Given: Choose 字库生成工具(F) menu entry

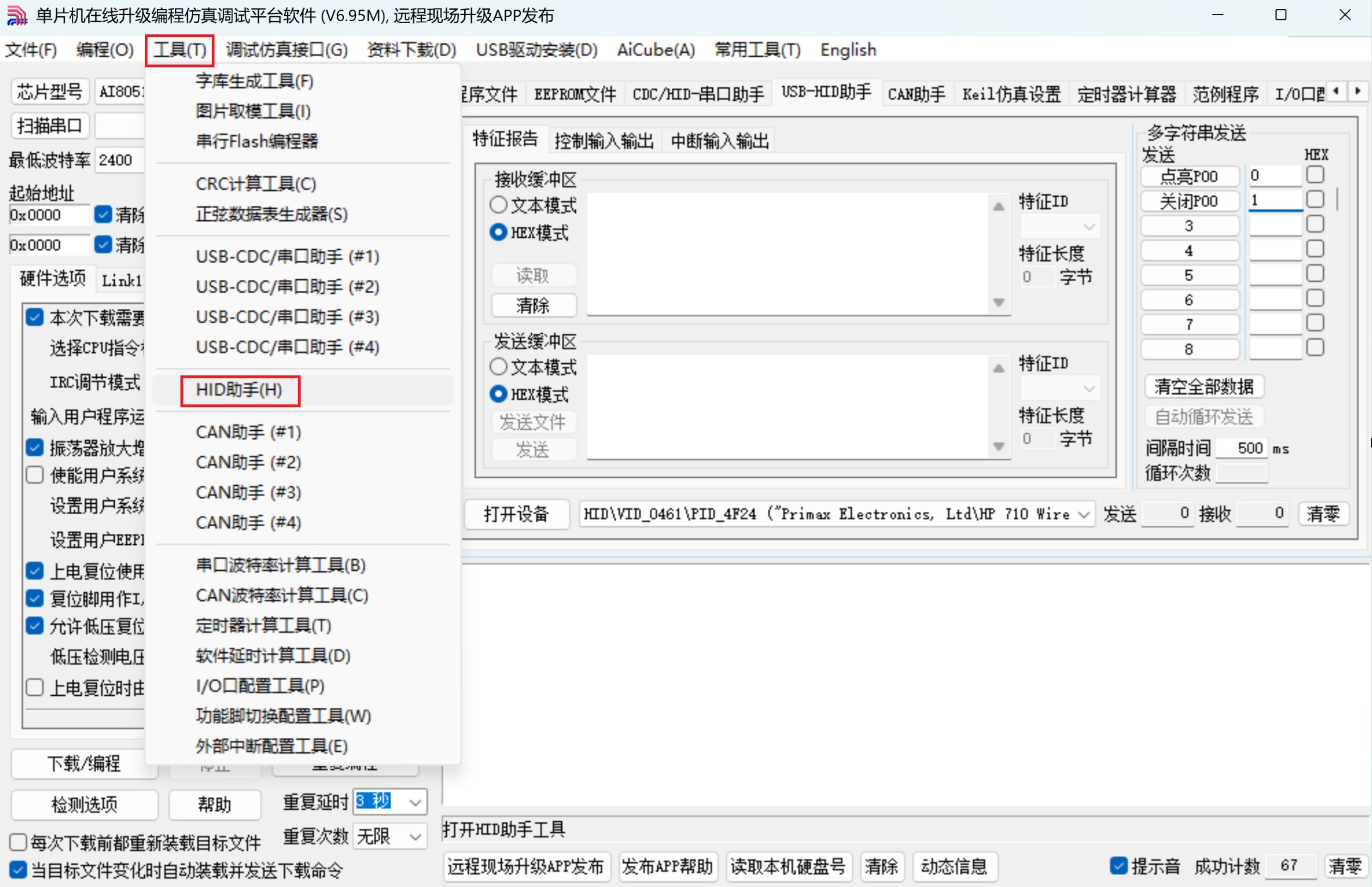Looking at the screenshot, I should (x=255, y=81).
